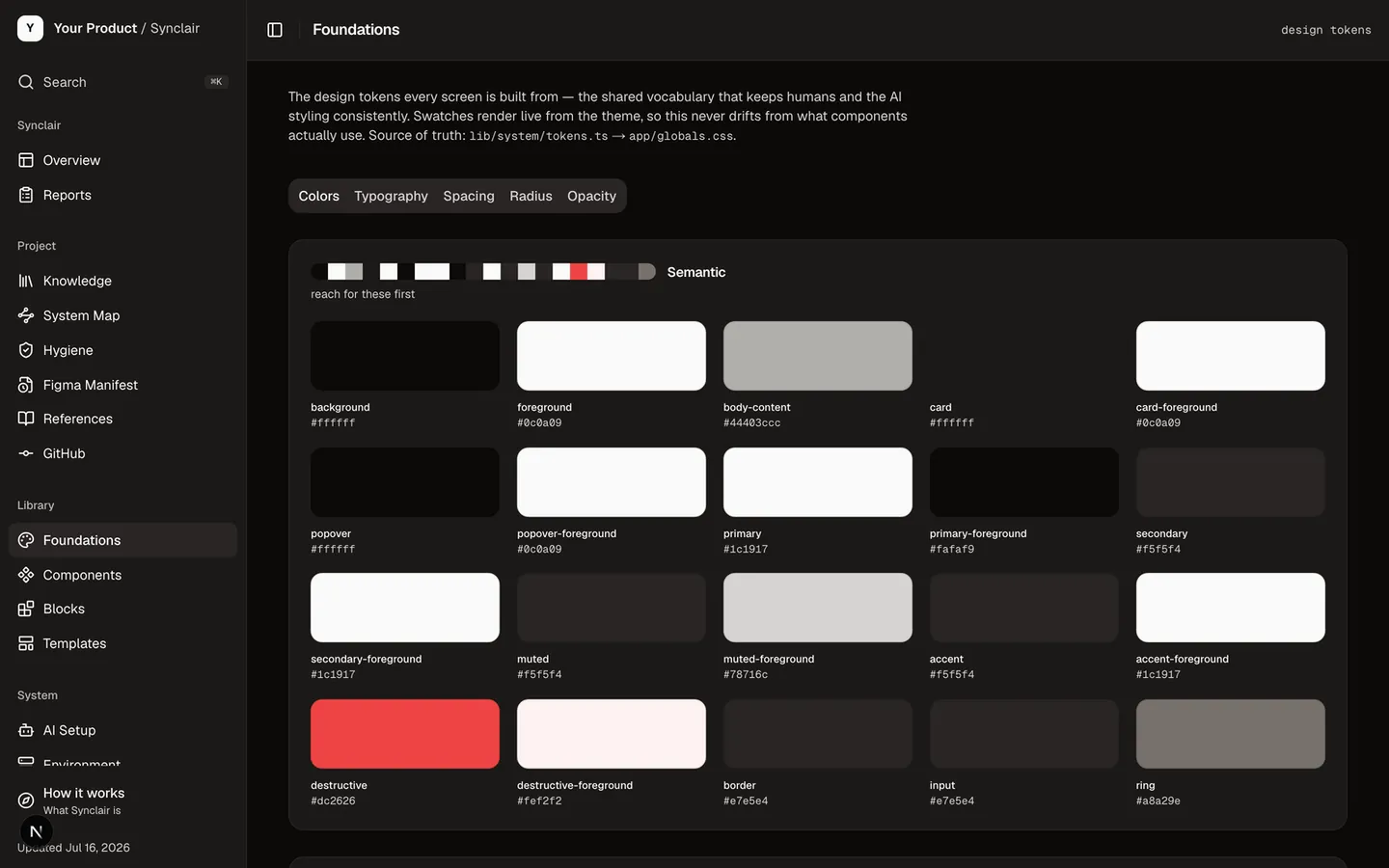Viewport: 1389px width, 868px height.
Task: Open the Colors tab
Action: [x=318, y=196]
